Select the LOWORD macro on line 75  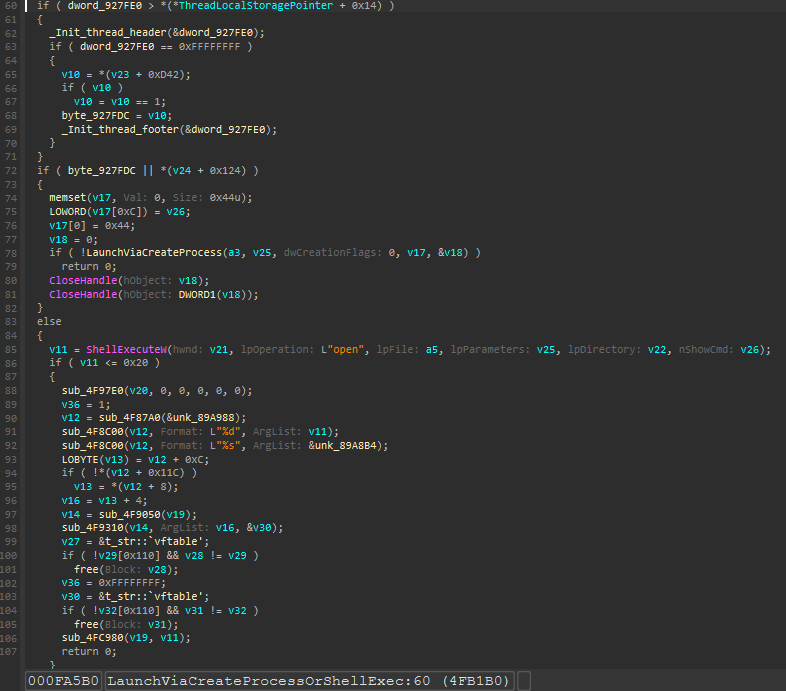point(68,212)
